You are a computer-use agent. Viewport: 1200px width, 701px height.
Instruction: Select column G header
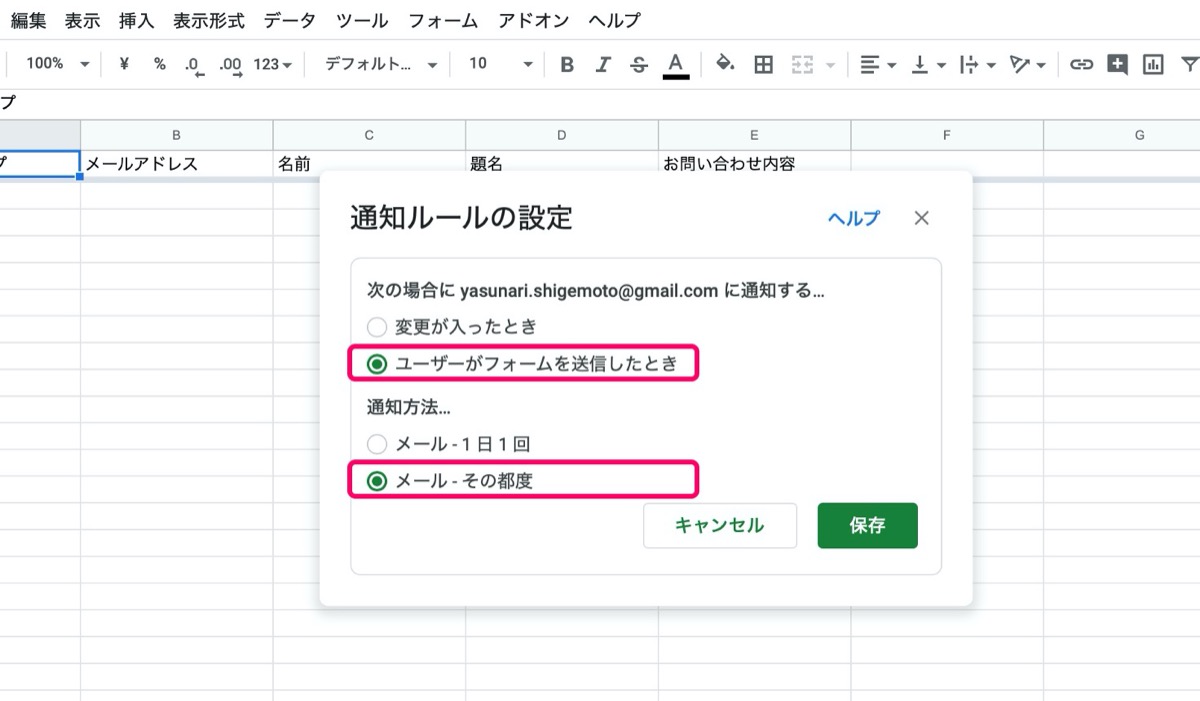pos(1122,135)
